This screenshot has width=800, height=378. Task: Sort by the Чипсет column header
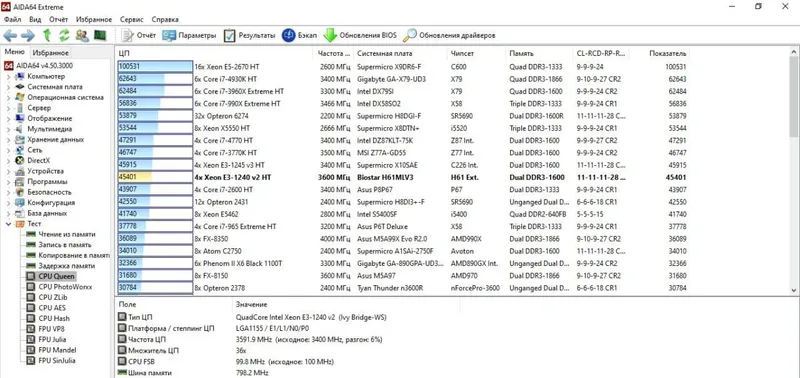(477, 54)
